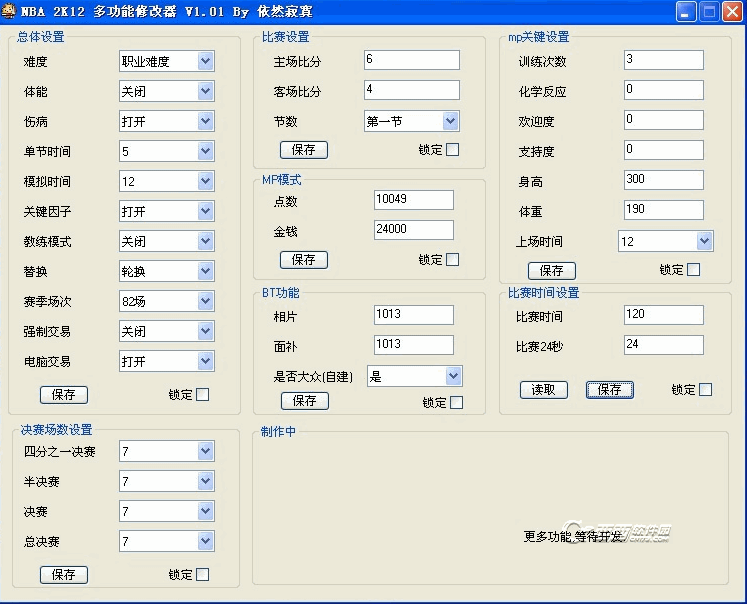Screen dimensions: 747x604
Task: Click the 点数 field showing 10049
Action: pyautogui.click(x=414, y=200)
